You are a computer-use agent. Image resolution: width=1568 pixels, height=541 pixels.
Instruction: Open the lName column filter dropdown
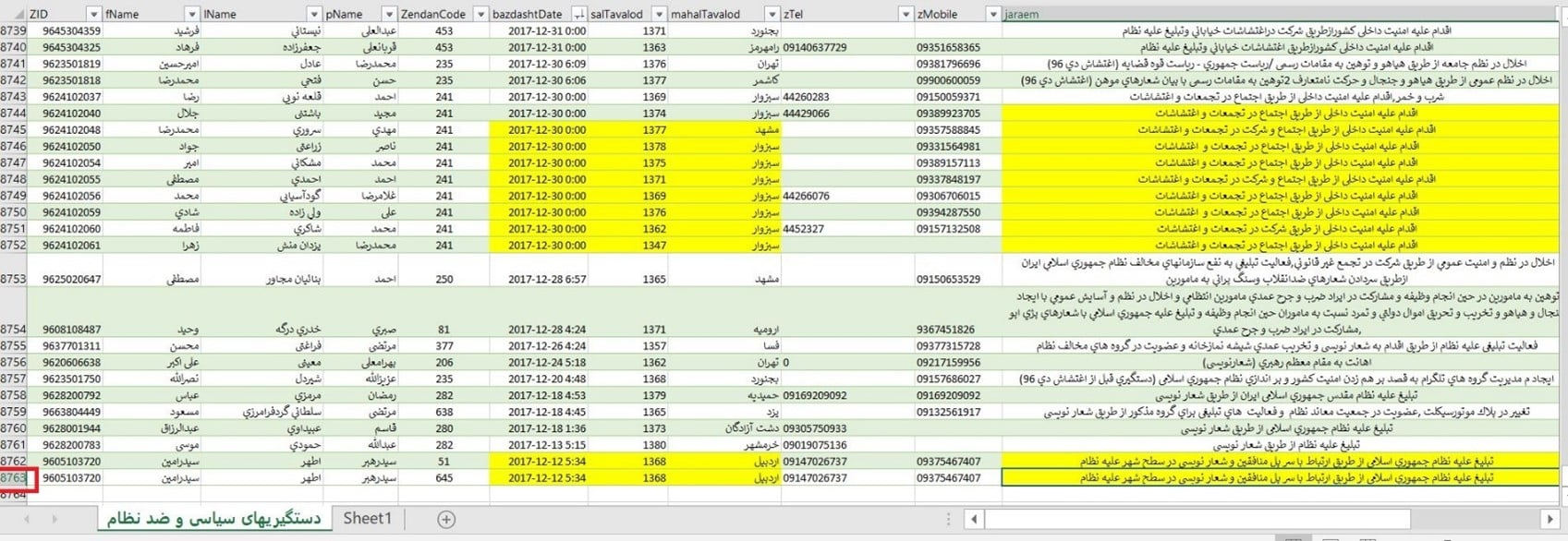(314, 14)
